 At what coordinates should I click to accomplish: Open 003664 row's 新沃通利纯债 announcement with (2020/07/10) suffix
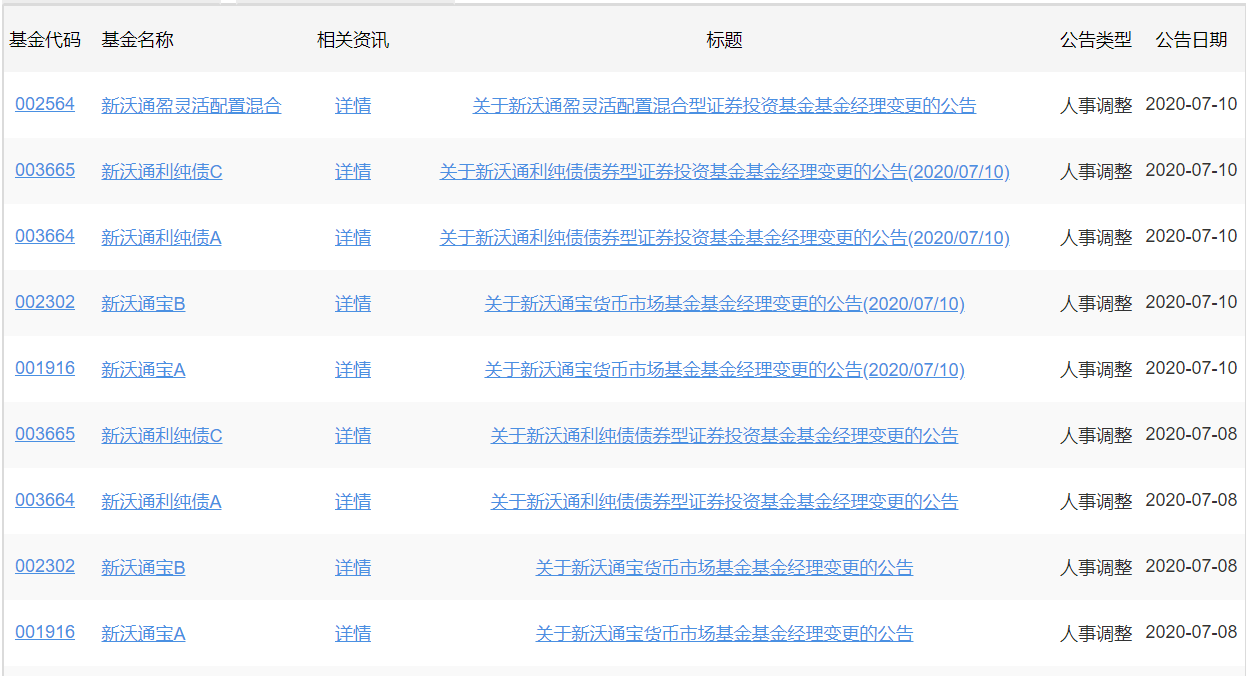pyautogui.click(x=724, y=237)
